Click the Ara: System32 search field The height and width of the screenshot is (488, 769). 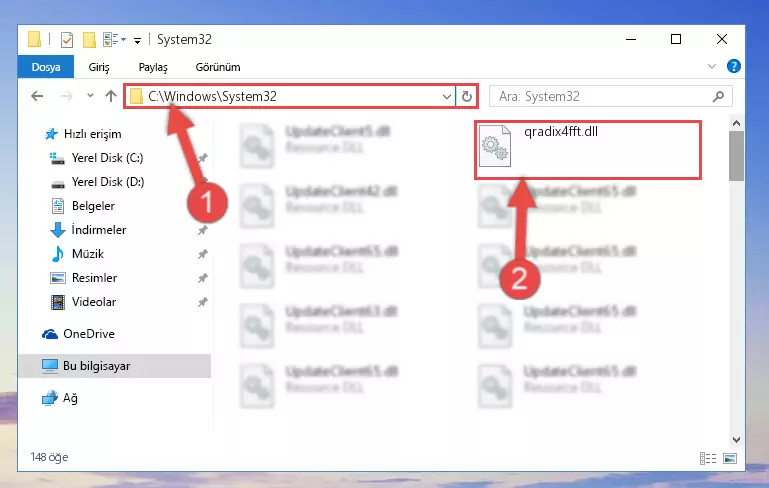pyautogui.click(x=603, y=96)
